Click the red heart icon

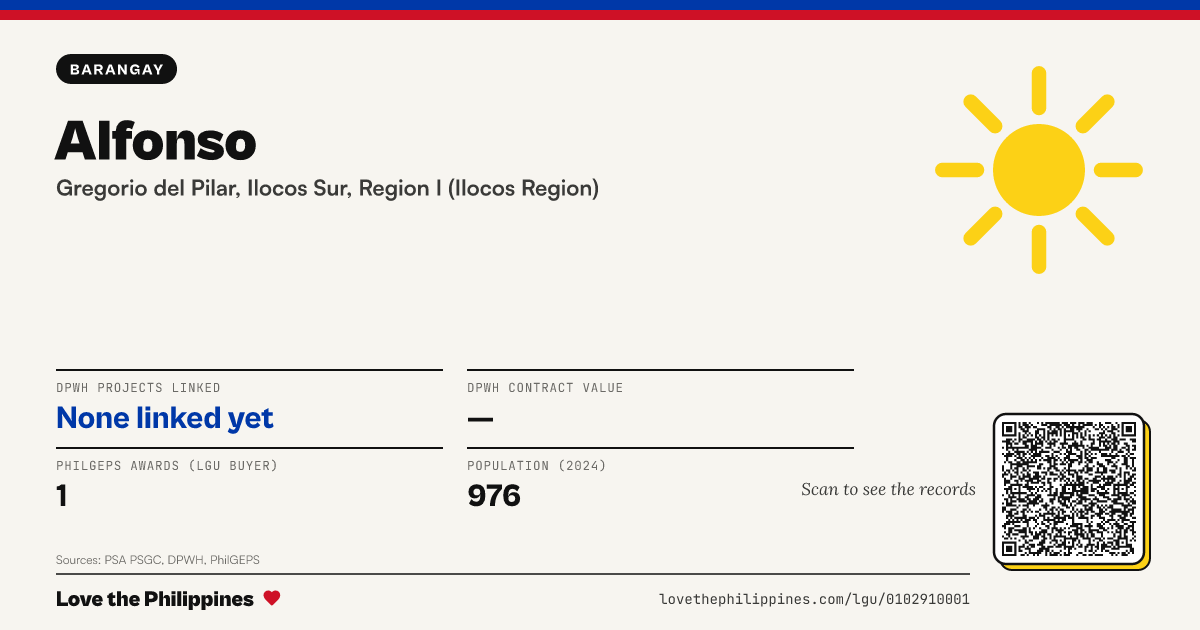pos(272,598)
